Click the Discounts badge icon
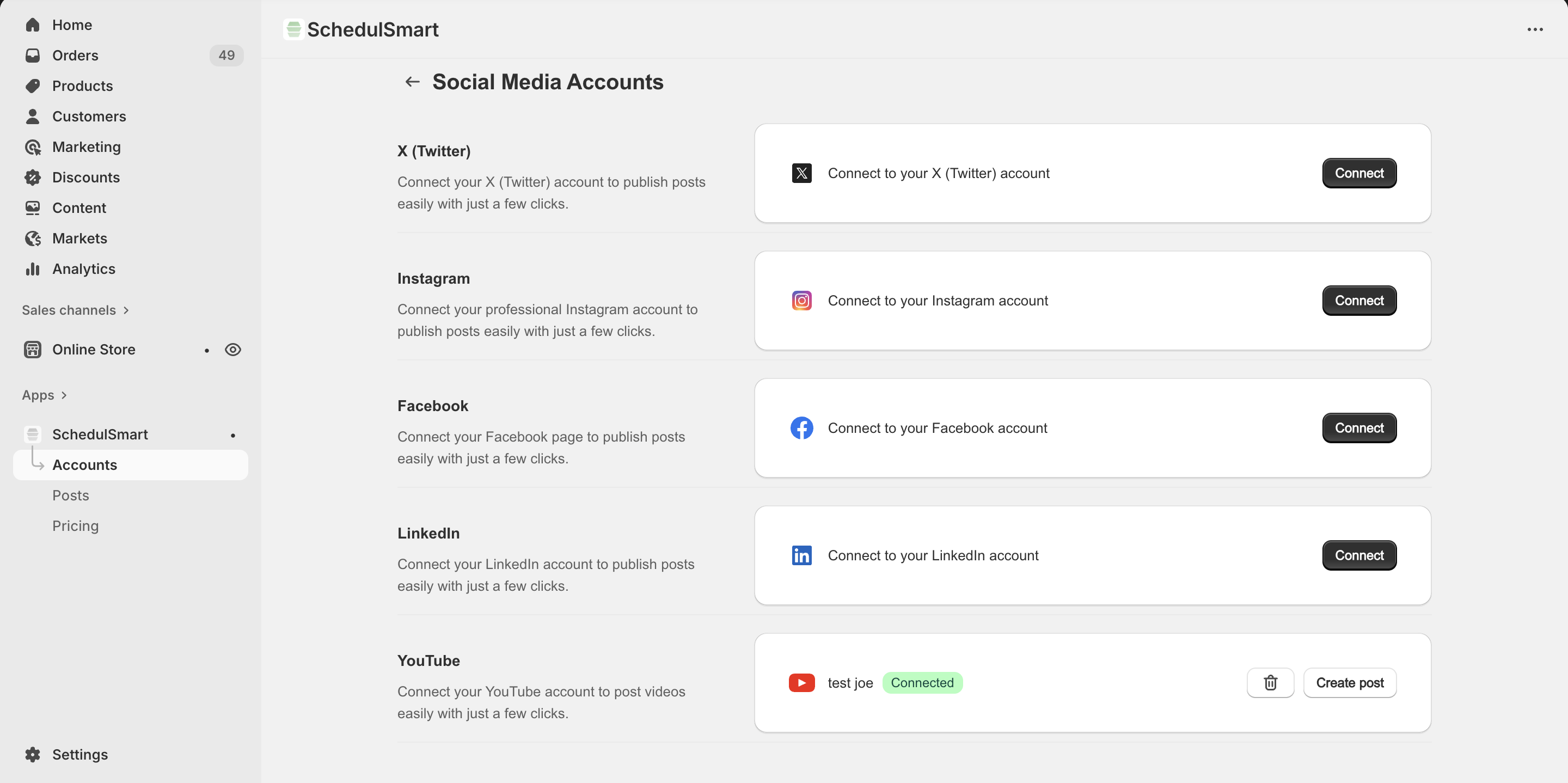 (33, 177)
